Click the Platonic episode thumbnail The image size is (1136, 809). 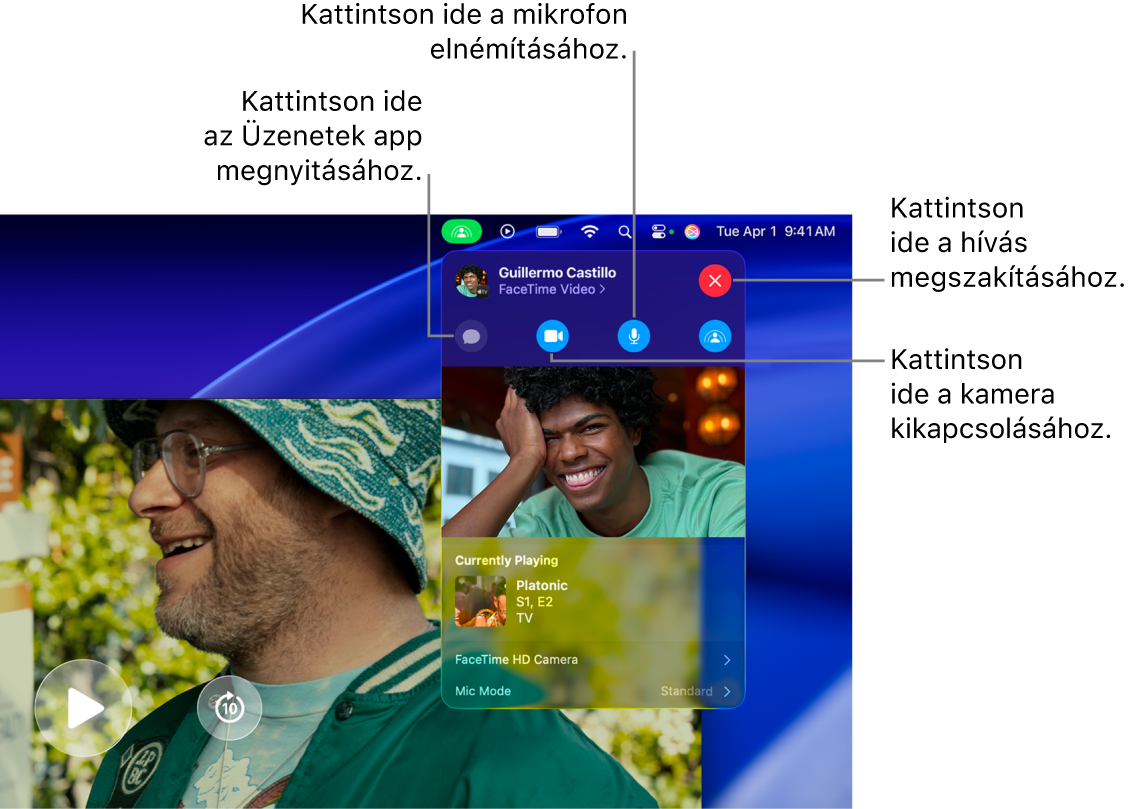[x=480, y=601]
